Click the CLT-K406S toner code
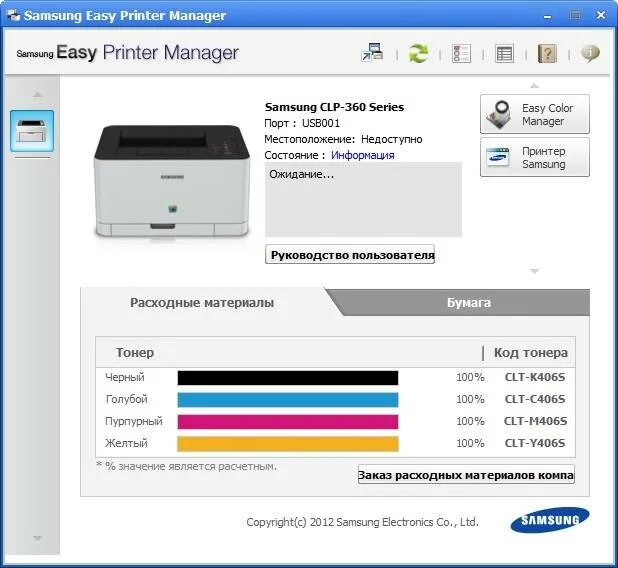Screen dimensions: 618x568 coord(535,377)
